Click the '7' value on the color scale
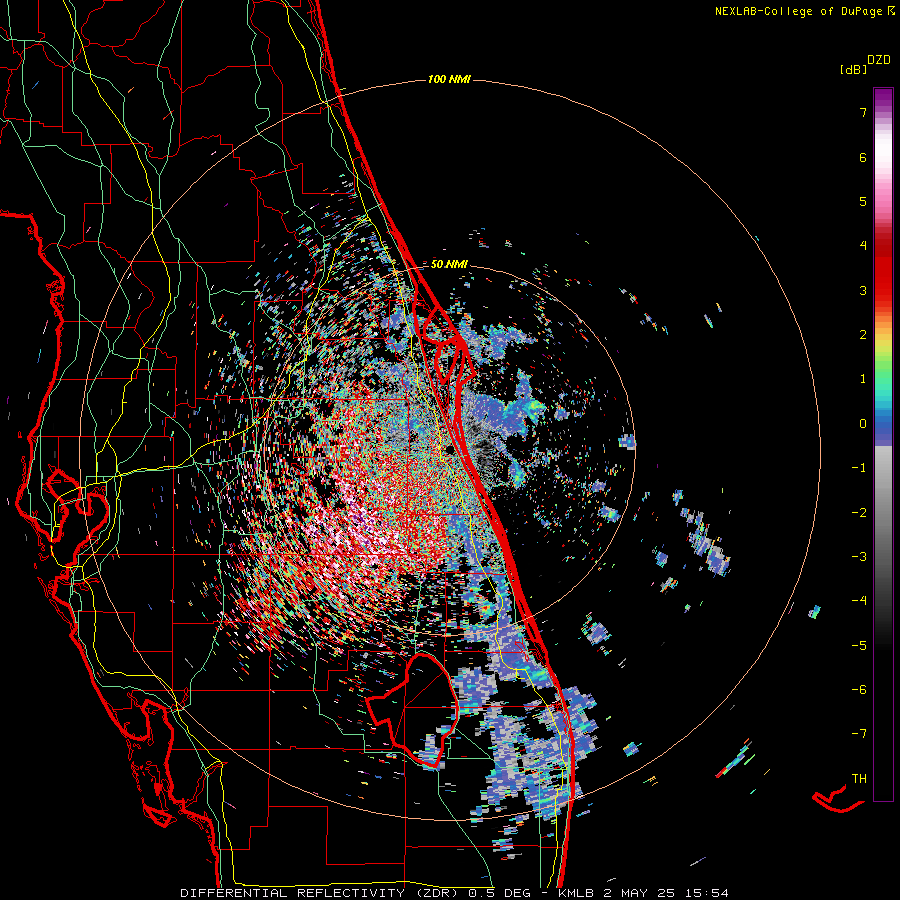The width and height of the screenshot is (900, 900). click(x=863, y=112)
